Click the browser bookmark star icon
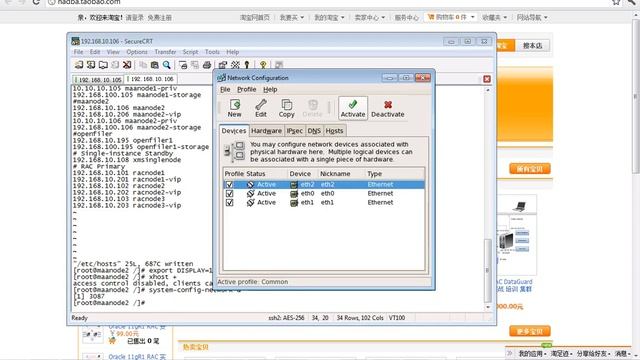The height and width of the screenshot is (360, 640). coord(616,2)
